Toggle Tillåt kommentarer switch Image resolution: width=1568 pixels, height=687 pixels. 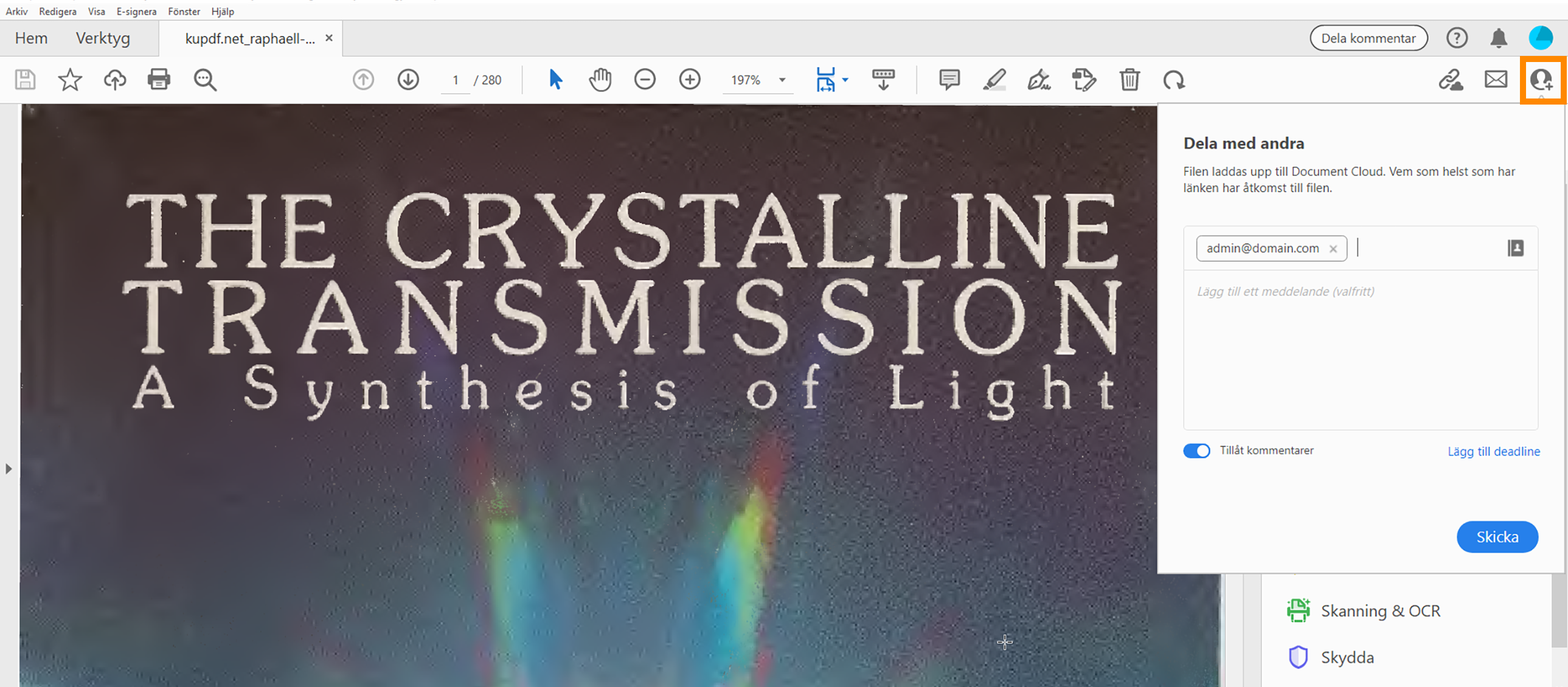tap(1196, 451)
